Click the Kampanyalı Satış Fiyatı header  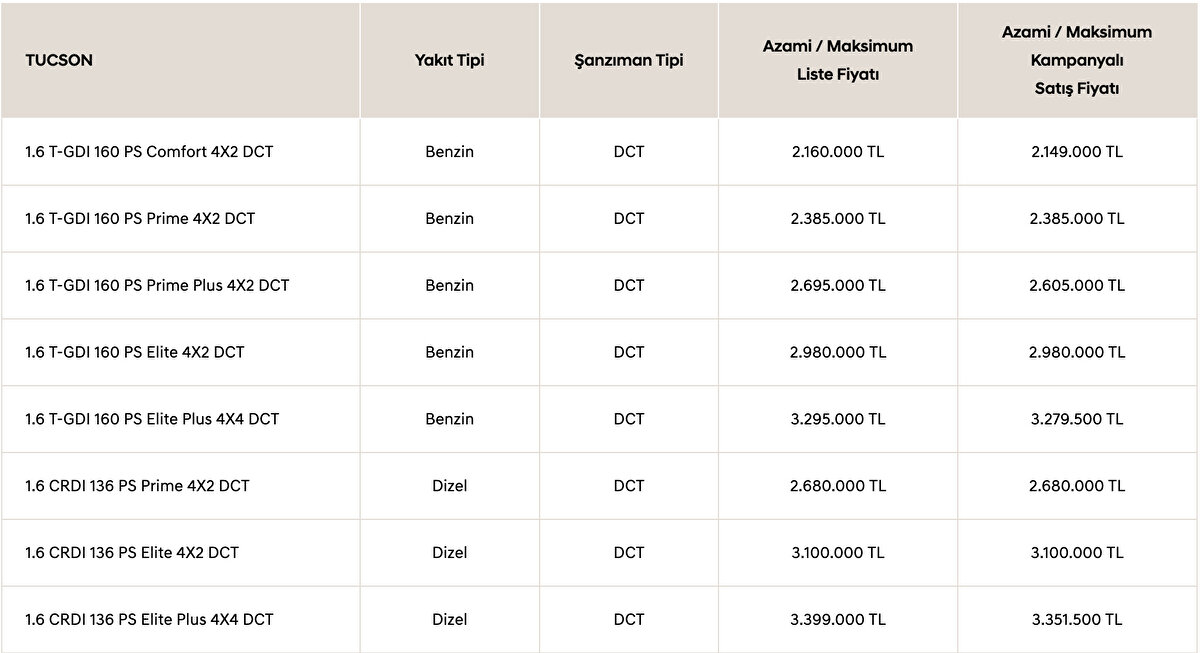1077,60
